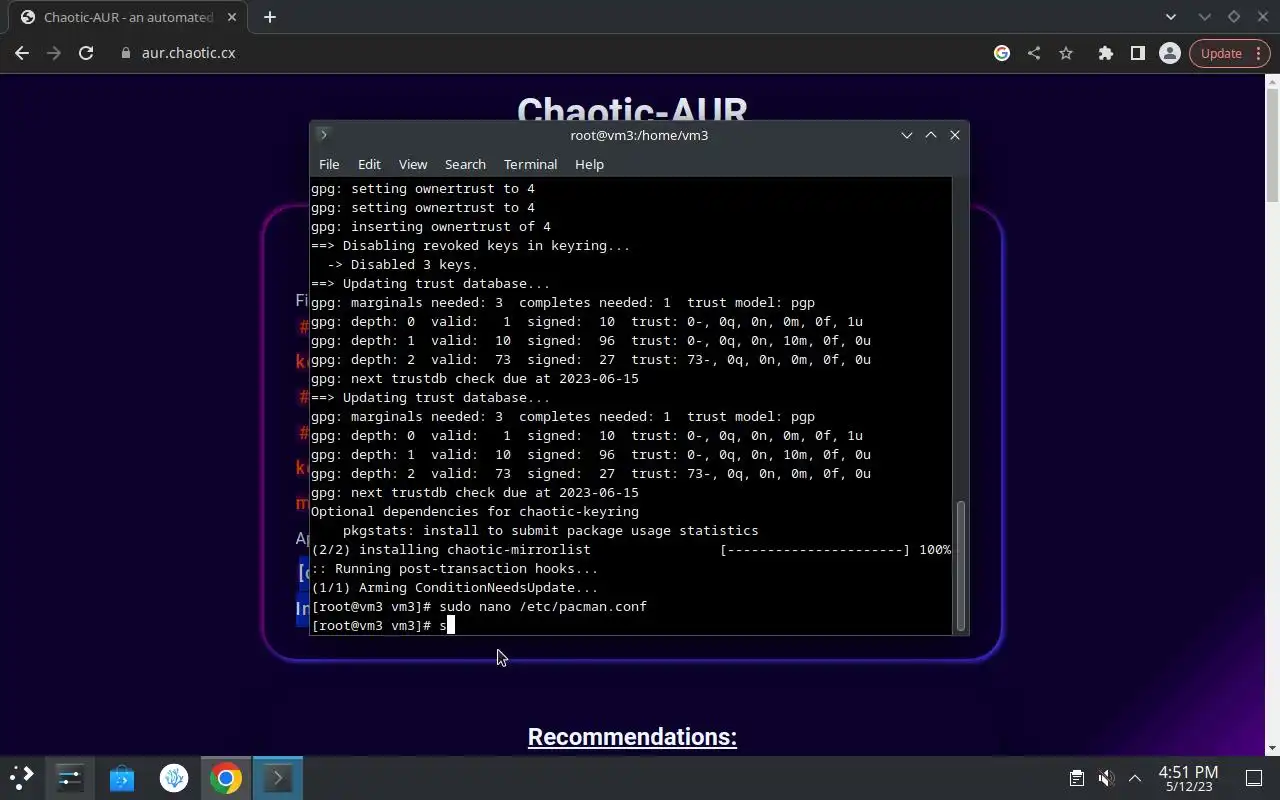Click 'pkgstats: install to submit' line
The image size is (1280, 800).
(x=550, y=531)
